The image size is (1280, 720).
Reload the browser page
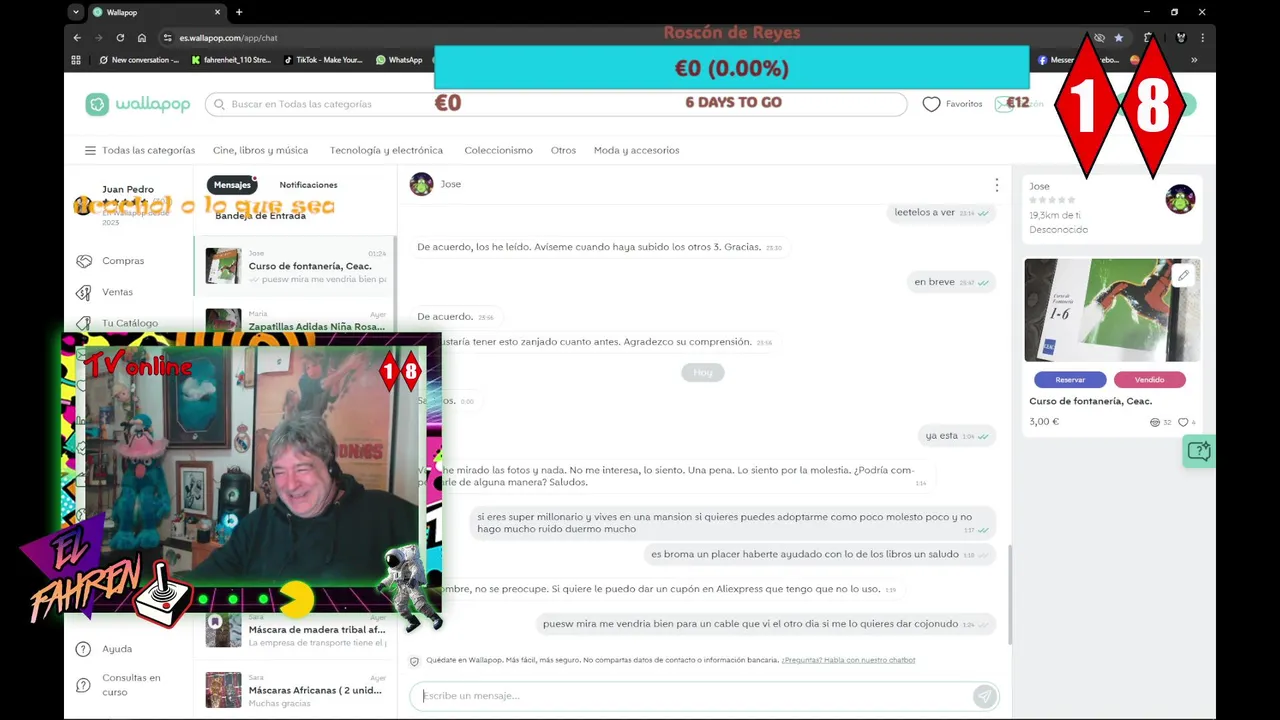tap(120, 38)
